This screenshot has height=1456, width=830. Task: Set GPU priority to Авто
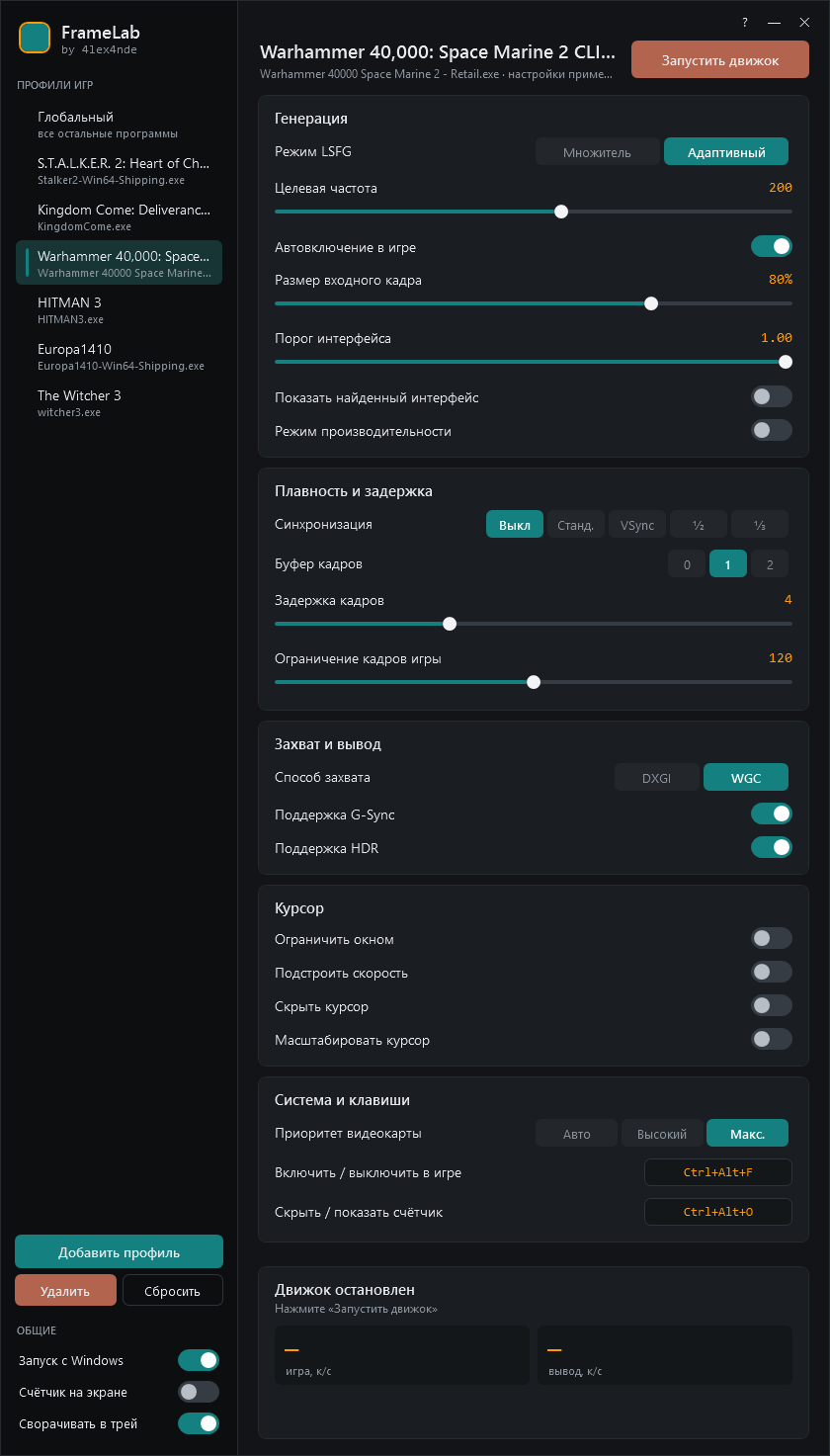pos(577,1134)
